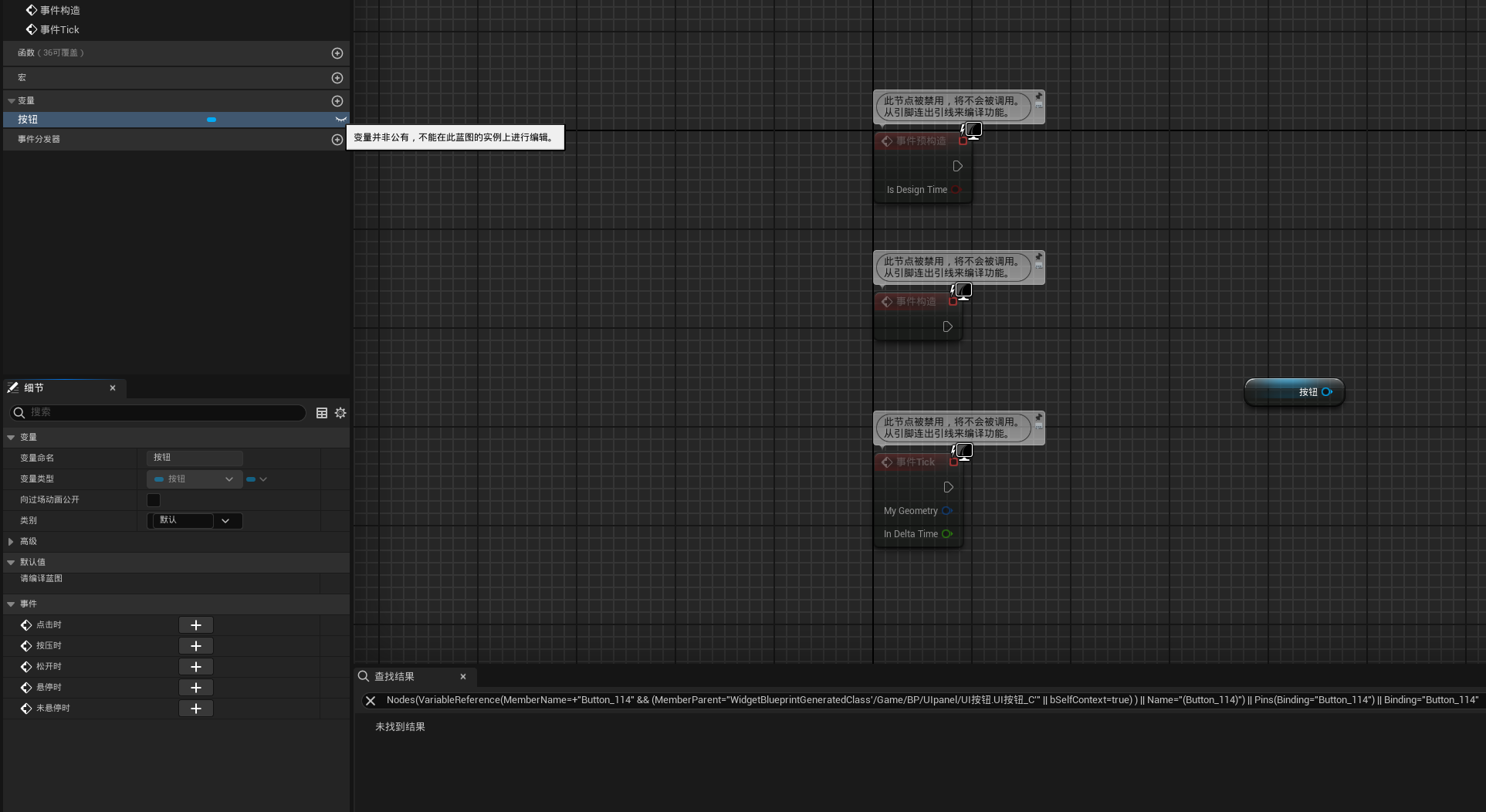
Task: Focus the details search field
Action: coord(157,413)
